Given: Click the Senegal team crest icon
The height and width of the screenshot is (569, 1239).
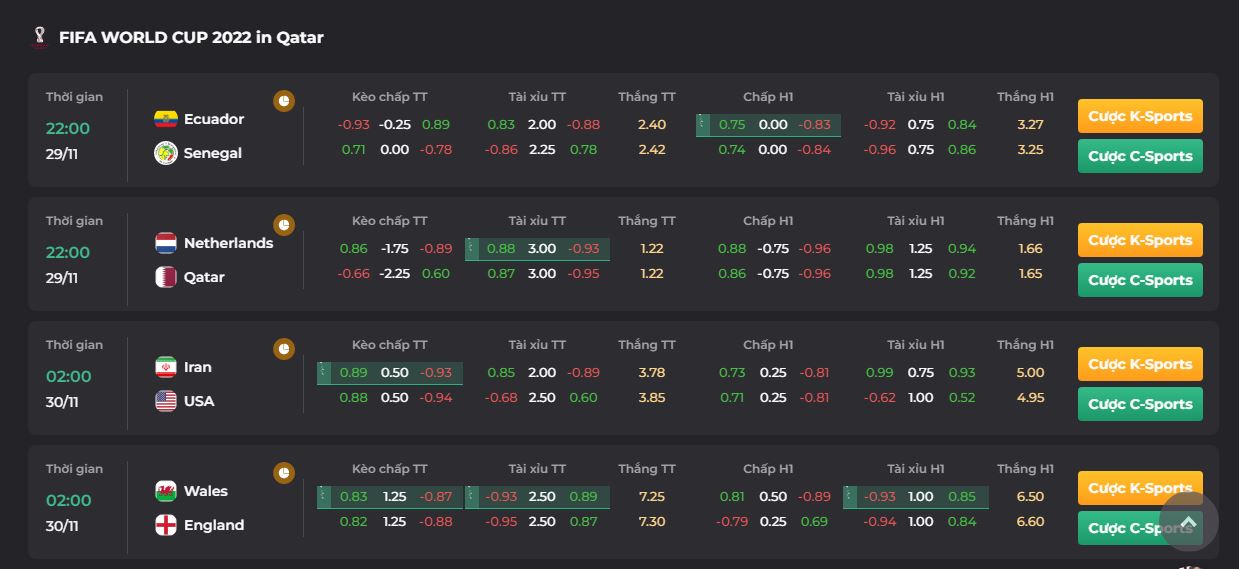Looking at the screenshot, I should click(x=166, y=153).
